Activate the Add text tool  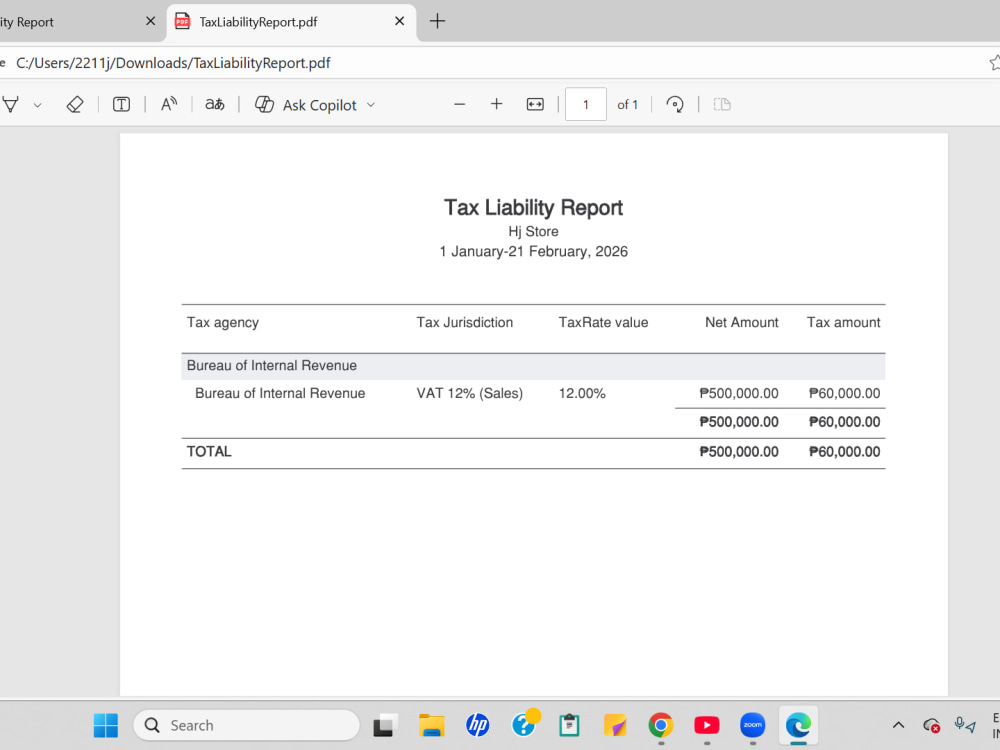coord(121,105)
